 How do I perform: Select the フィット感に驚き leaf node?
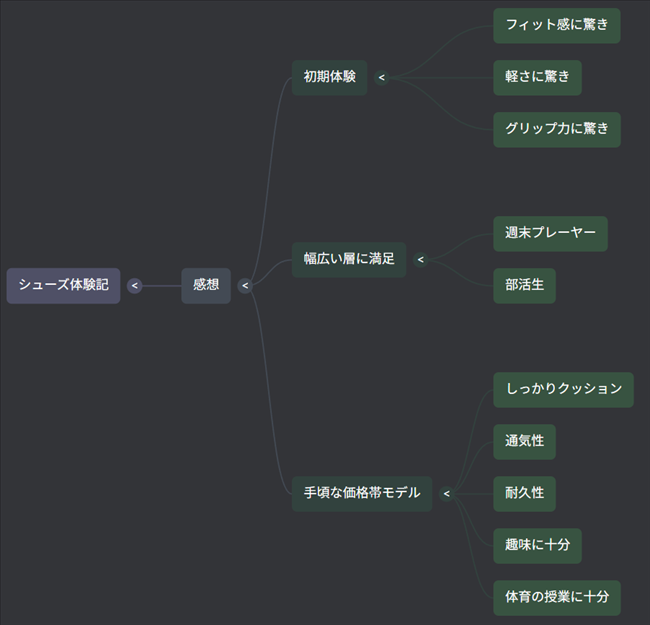pos(556,26)
